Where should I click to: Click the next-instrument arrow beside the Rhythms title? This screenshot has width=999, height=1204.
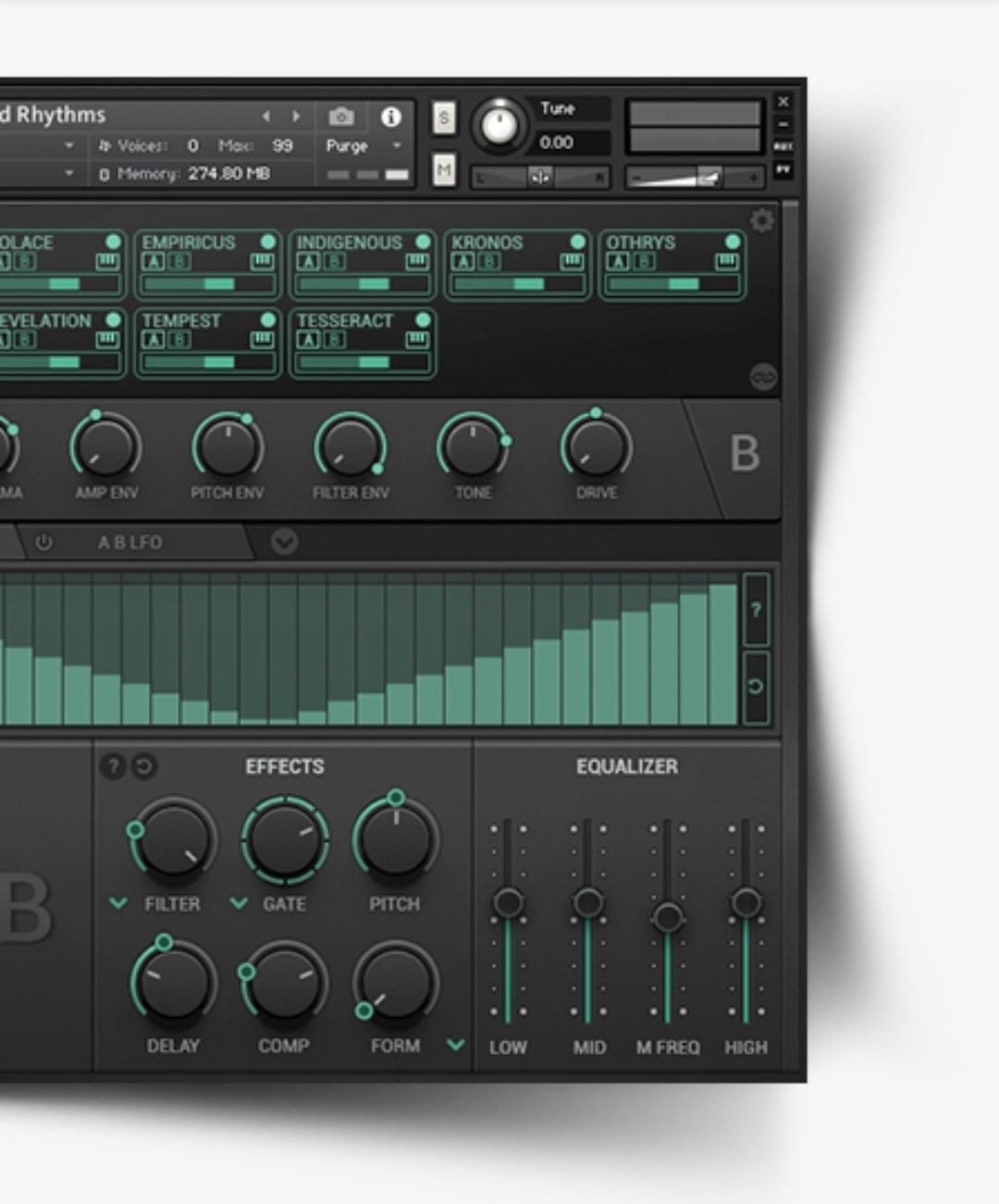296,117
